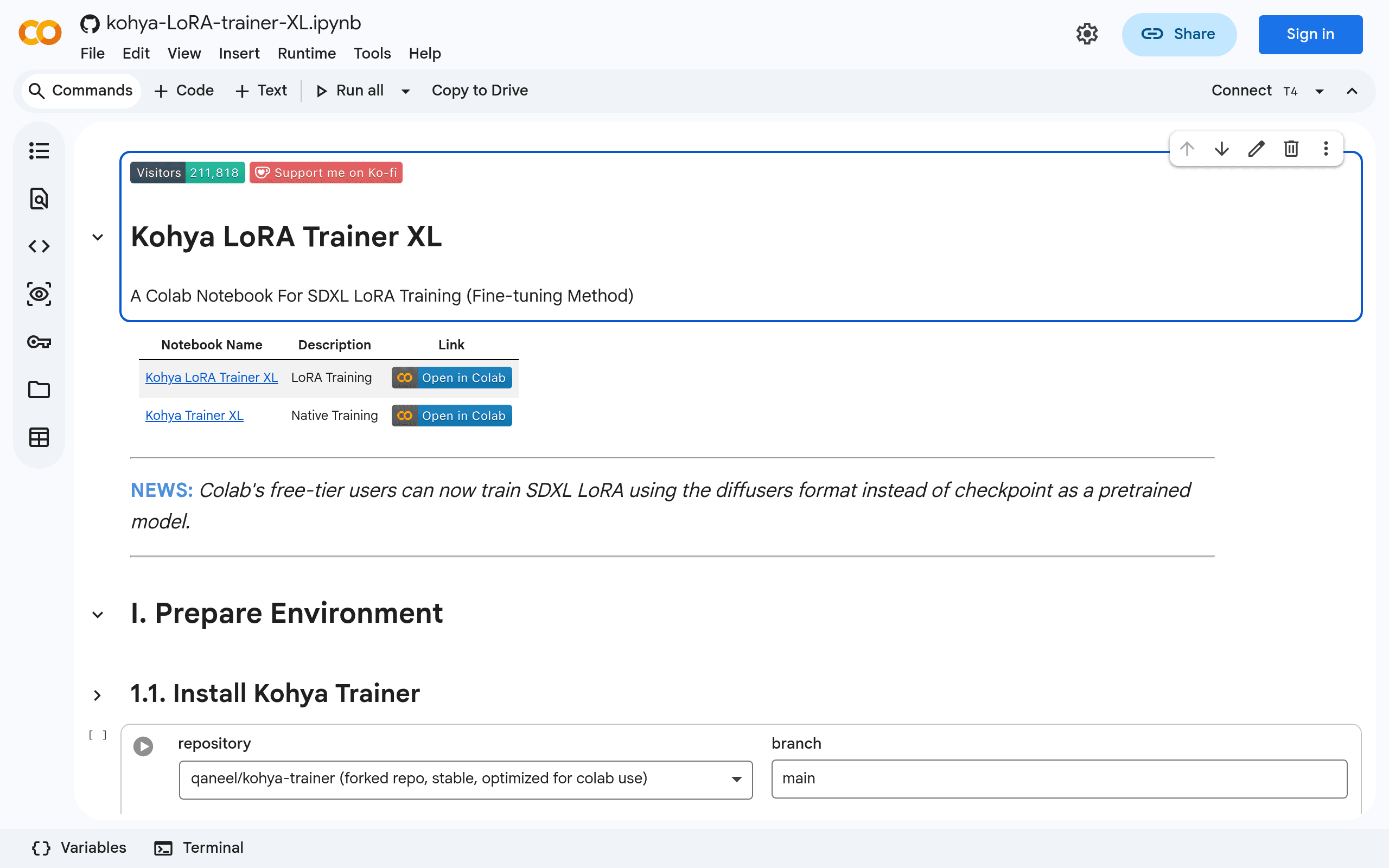
Task: Move cell up with arrow icon
Action: 1187,149
